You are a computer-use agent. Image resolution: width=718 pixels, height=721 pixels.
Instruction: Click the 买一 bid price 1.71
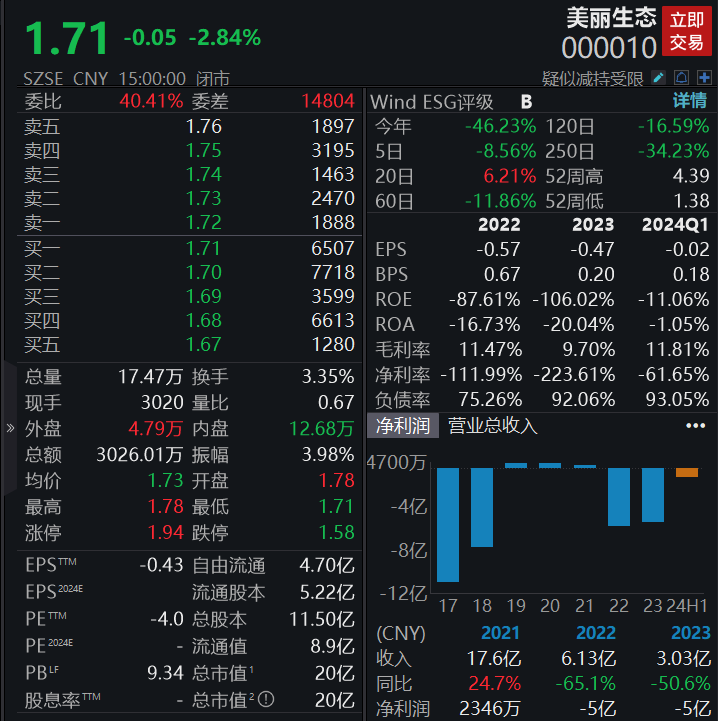click(204, 248)
